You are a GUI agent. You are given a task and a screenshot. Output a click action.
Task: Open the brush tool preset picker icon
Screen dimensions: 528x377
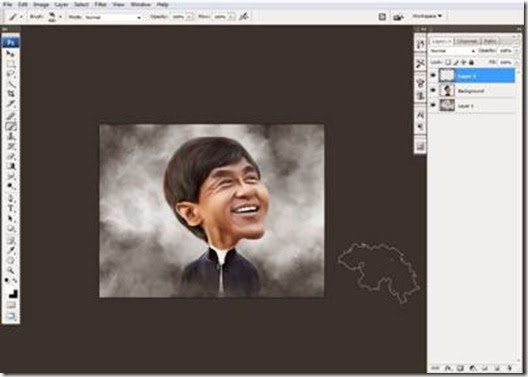[x=15, y=16]
